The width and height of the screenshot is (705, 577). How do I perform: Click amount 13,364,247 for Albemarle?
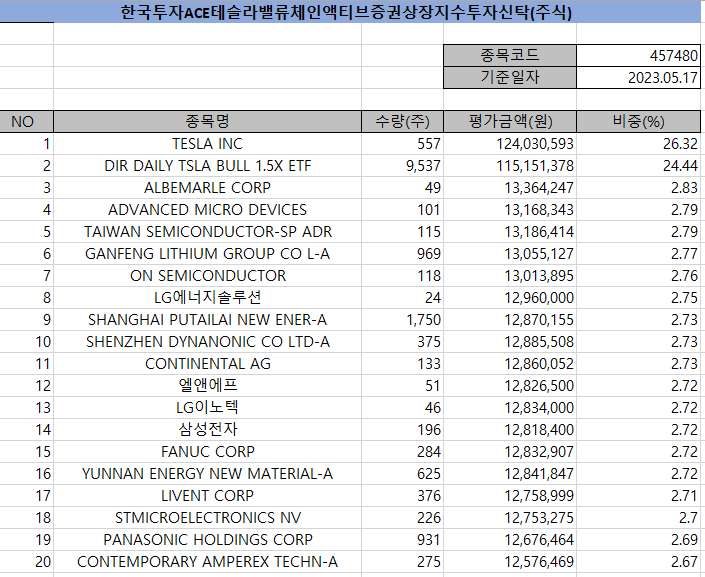point(510,188)
